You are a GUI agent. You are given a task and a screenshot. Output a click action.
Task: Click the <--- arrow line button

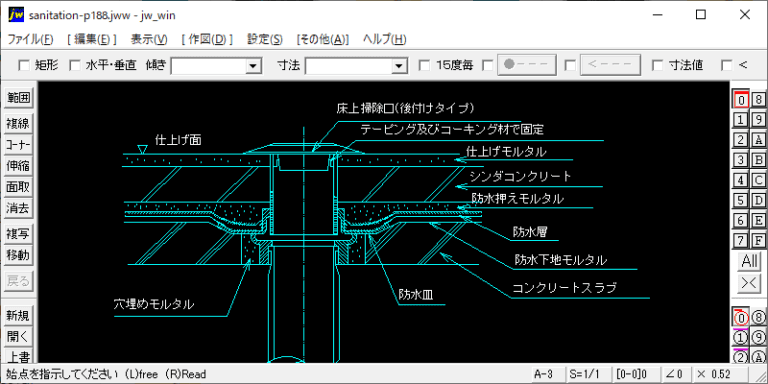(610, 65)
